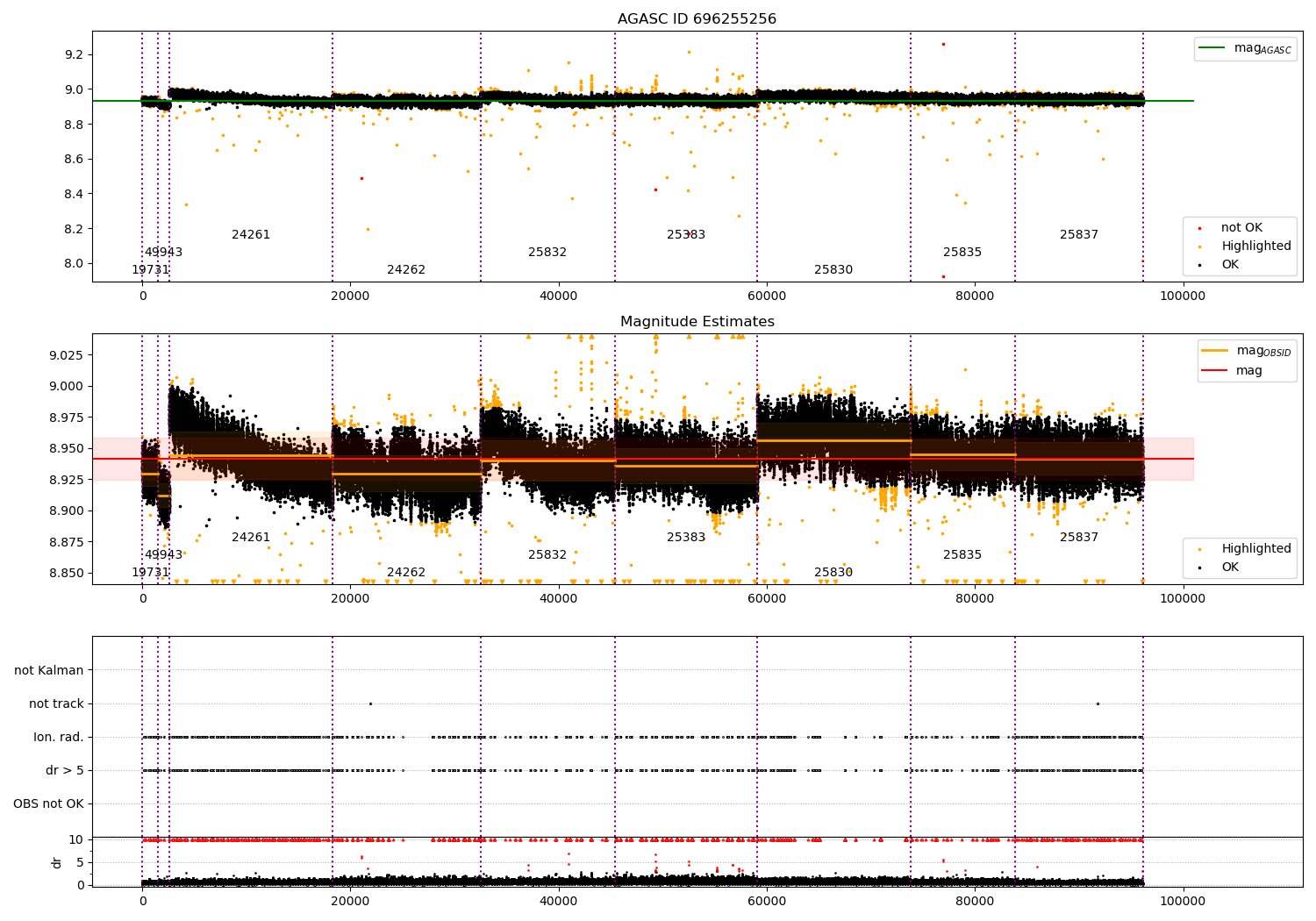Click the red not-OK point near 9.25 magnitude
The height and width of the screenshot is (921, 1316).
943,44
